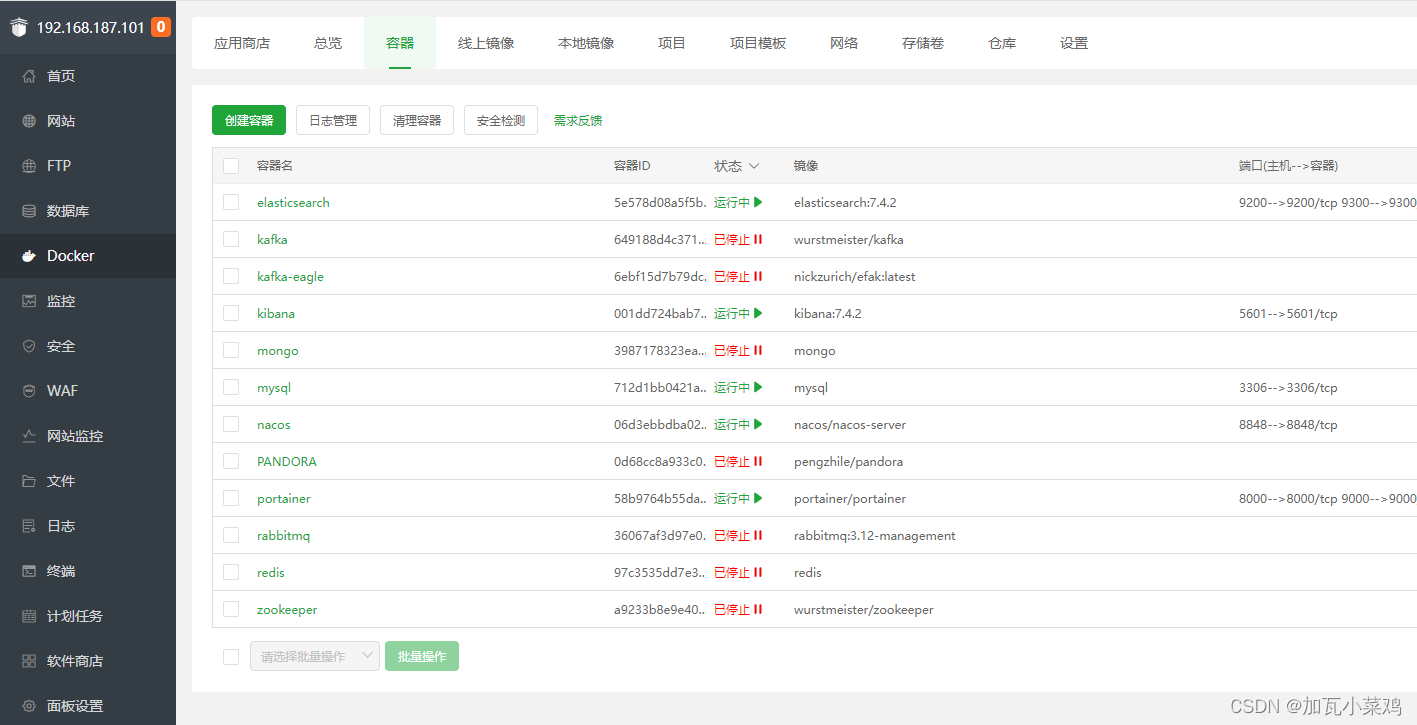Click the 数据库 database icon
1417x725 pixels.
(x=29, y=211)
